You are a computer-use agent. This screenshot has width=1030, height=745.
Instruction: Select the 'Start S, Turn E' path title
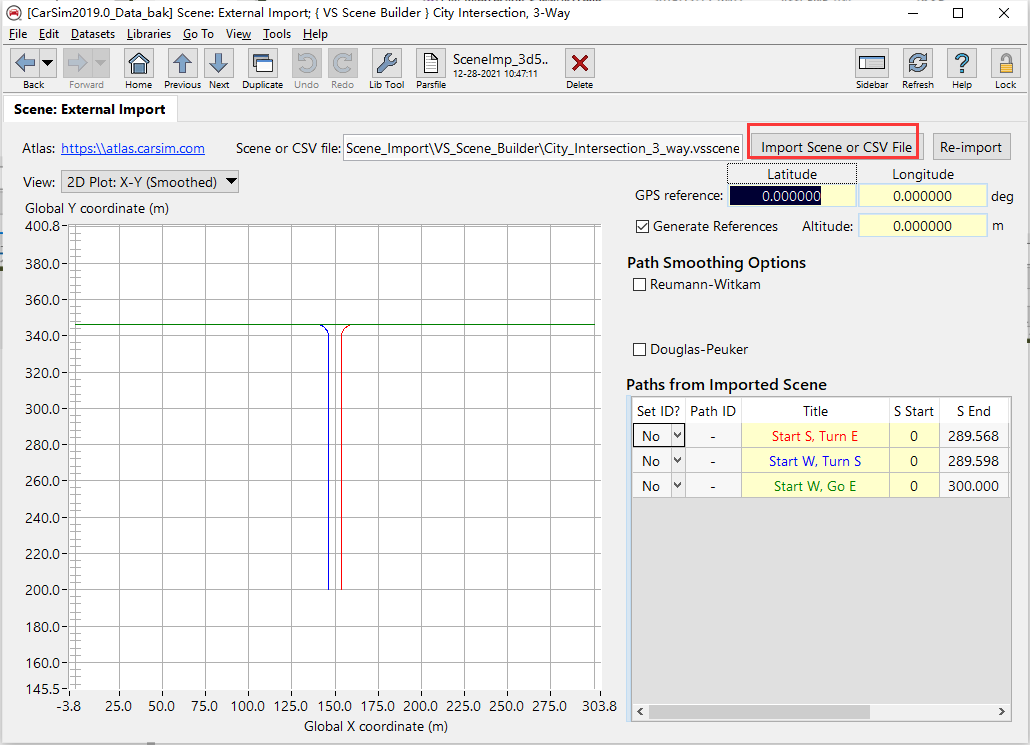pyautogui.click(x=815, y=436)
